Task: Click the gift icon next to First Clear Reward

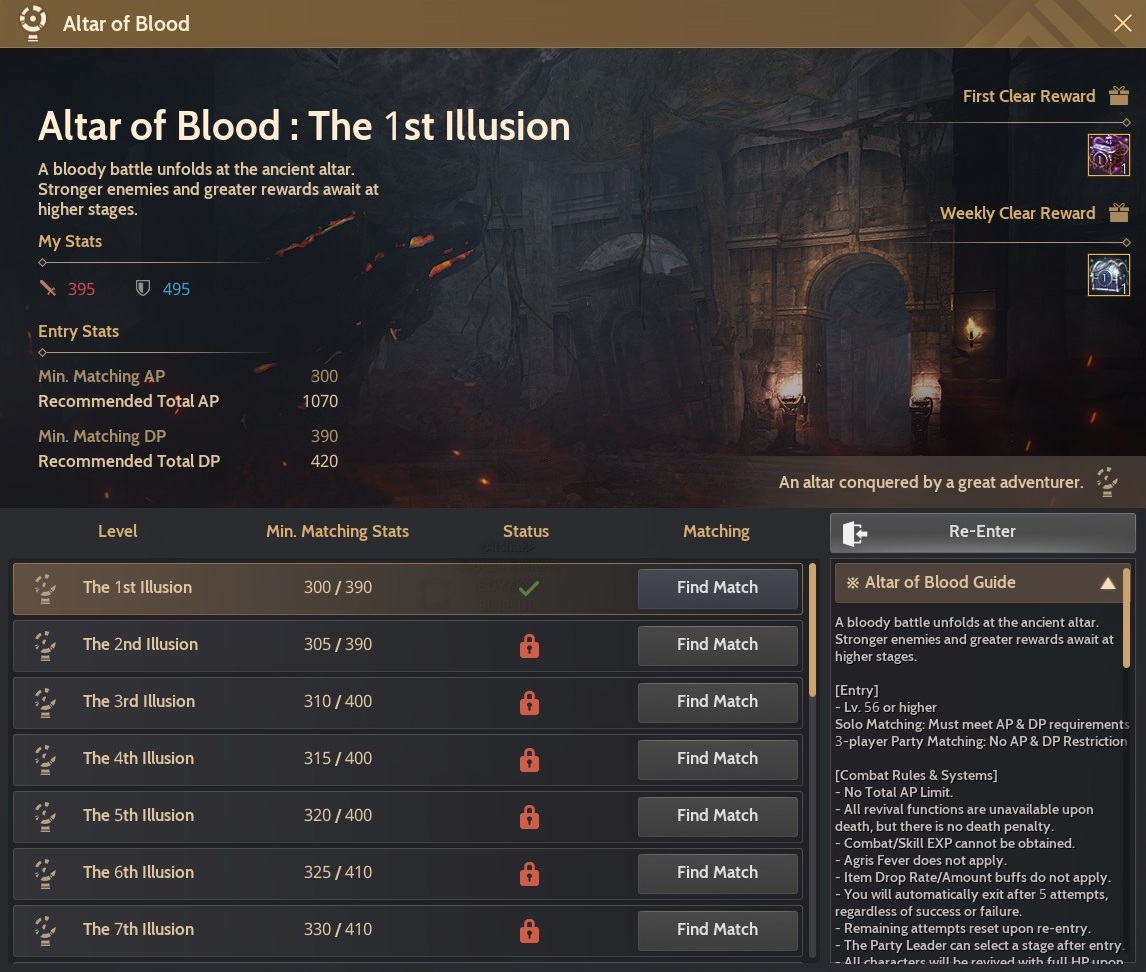Action: (x=1118, y=96)
